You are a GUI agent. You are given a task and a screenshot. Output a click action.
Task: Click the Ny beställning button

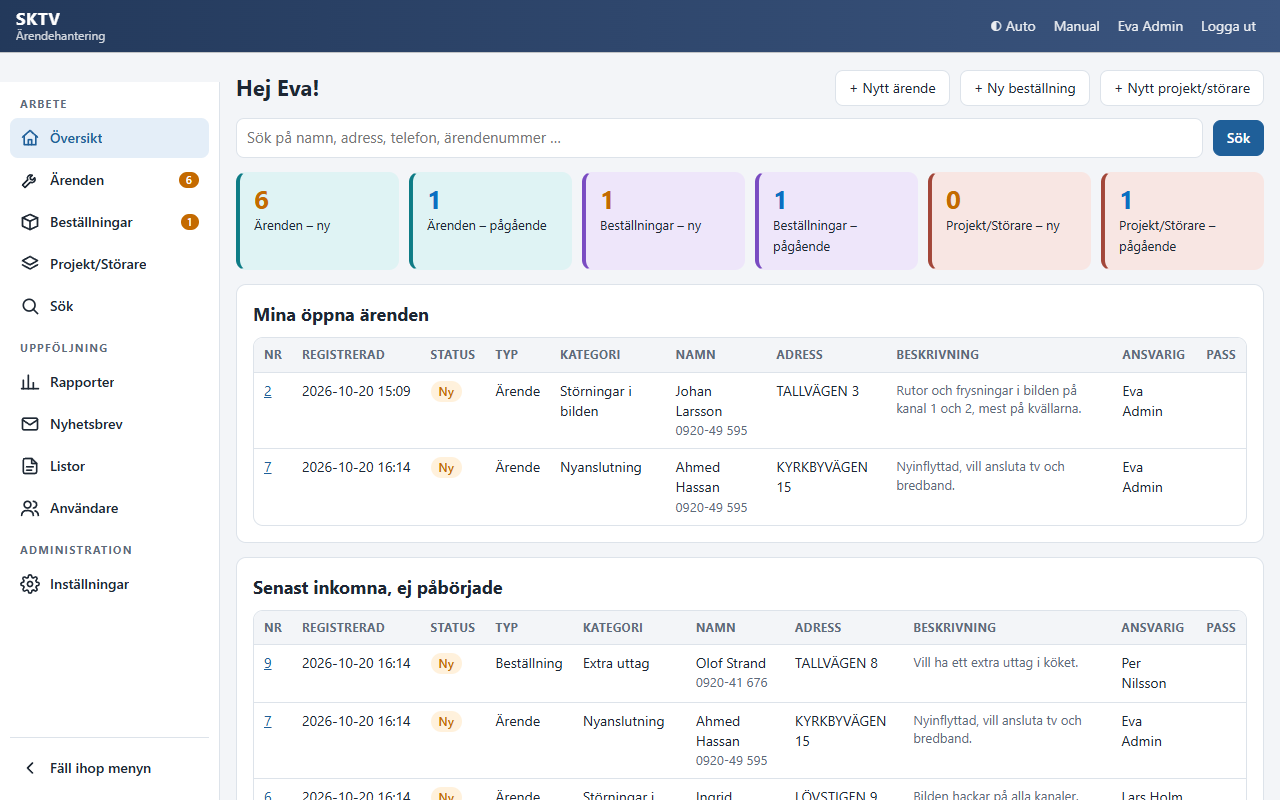point(1025,88)
